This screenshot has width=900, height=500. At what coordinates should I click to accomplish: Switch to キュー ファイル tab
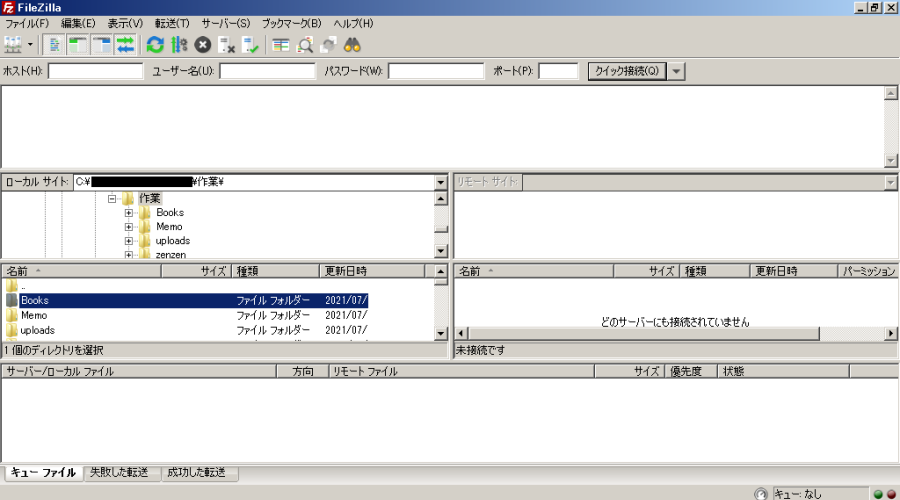pos(44,472)
